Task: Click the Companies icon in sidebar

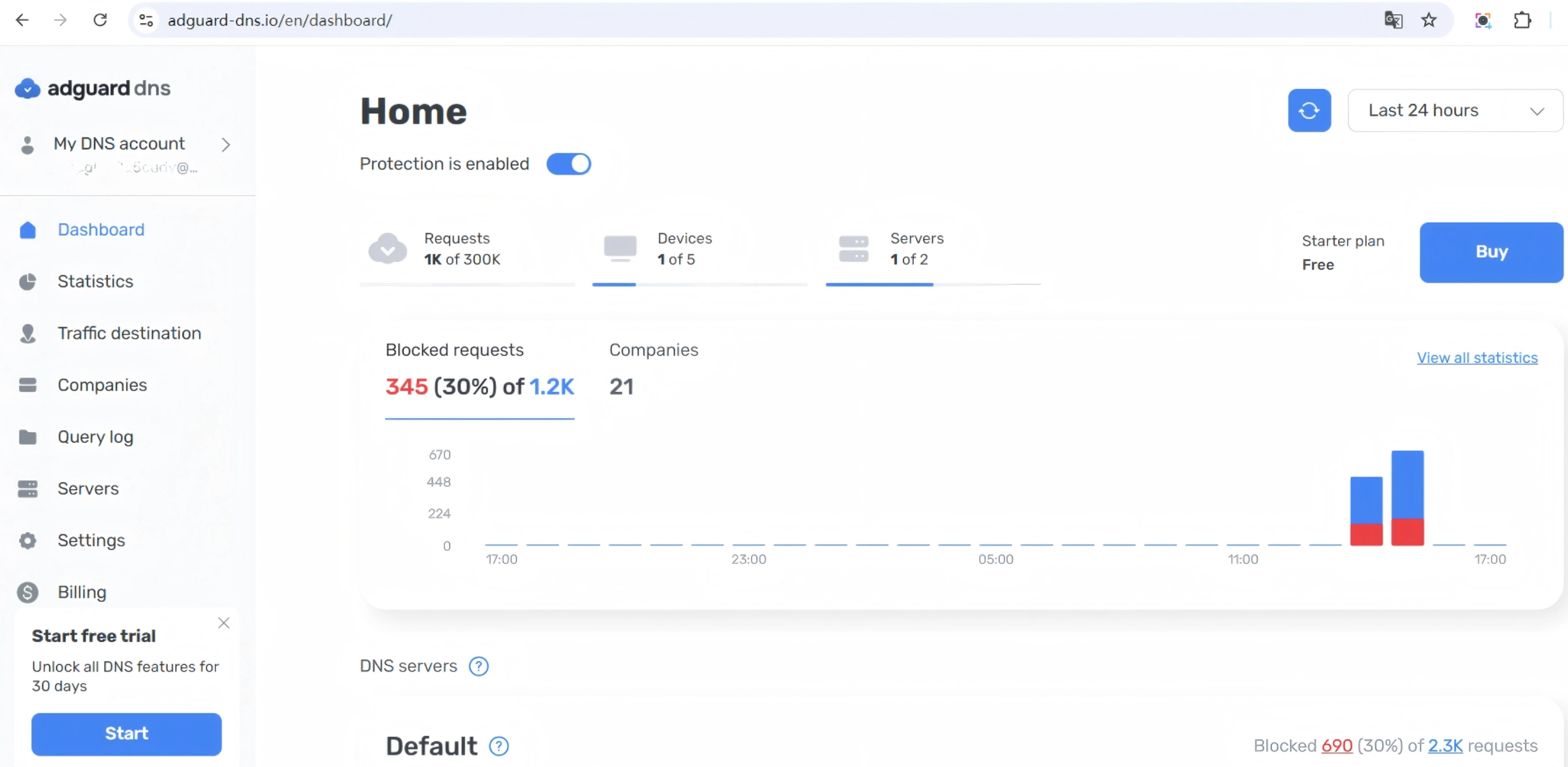Action: pos(27,385)
